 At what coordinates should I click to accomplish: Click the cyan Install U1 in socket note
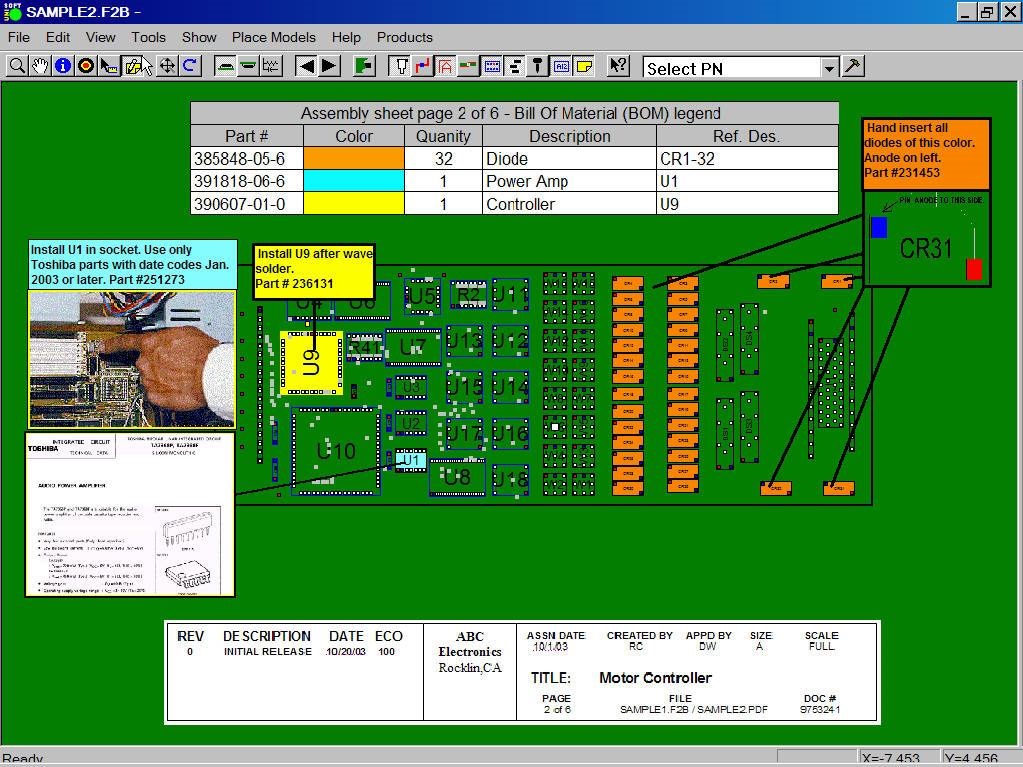tap(132, 265)
